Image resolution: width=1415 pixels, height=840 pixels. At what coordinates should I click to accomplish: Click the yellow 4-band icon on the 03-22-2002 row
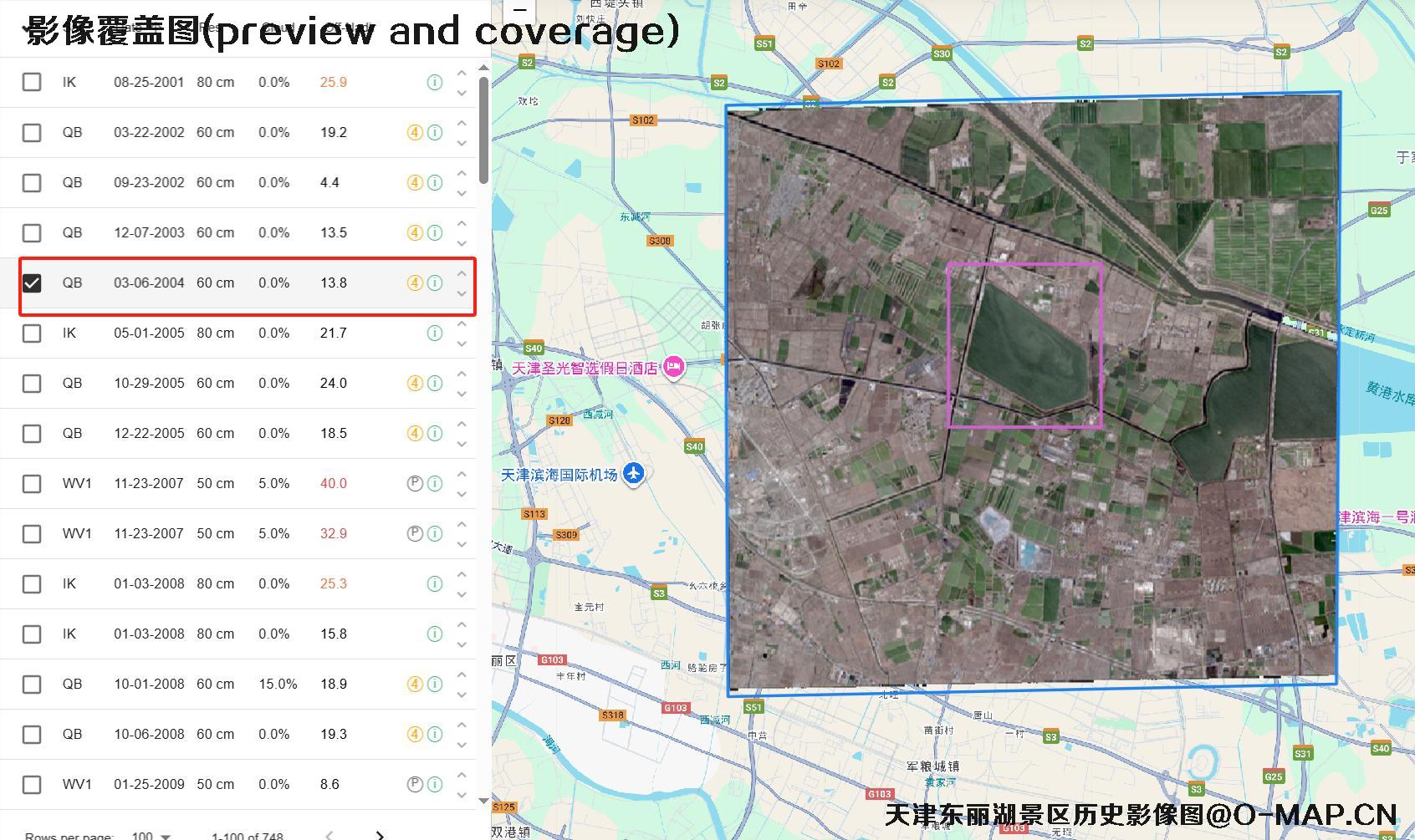point(414,132)
